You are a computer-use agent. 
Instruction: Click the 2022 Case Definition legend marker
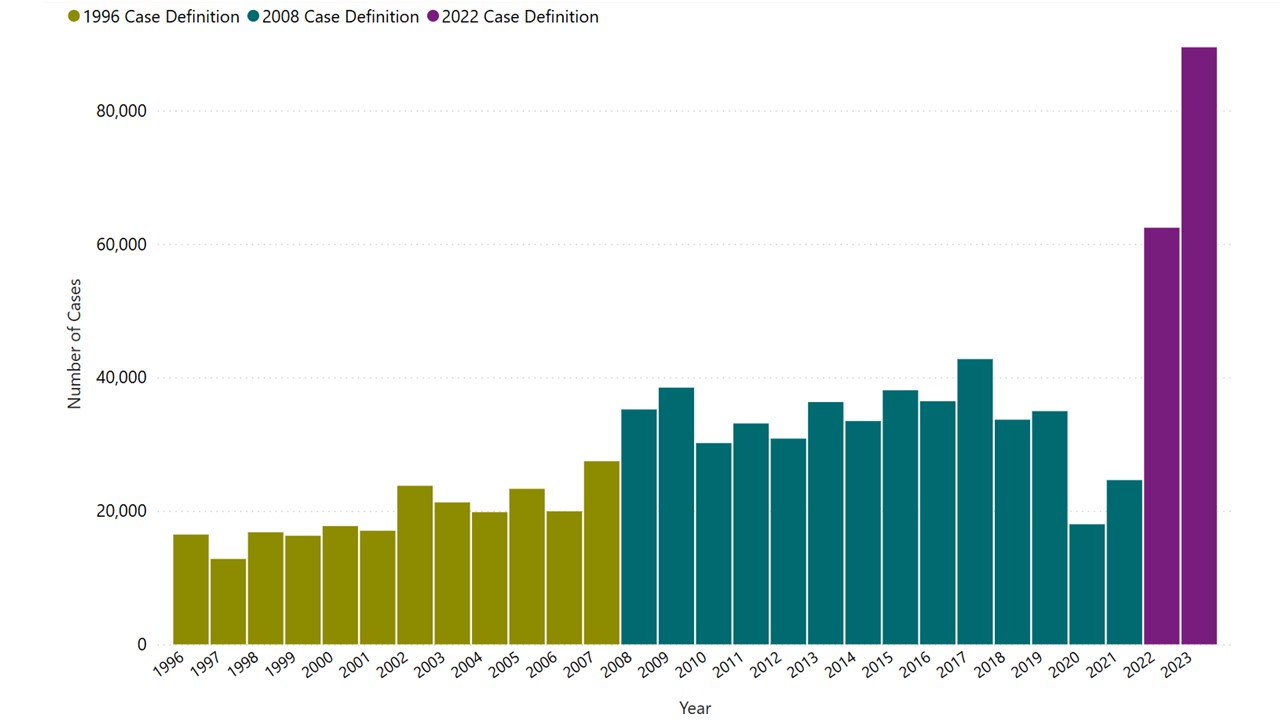433,17
